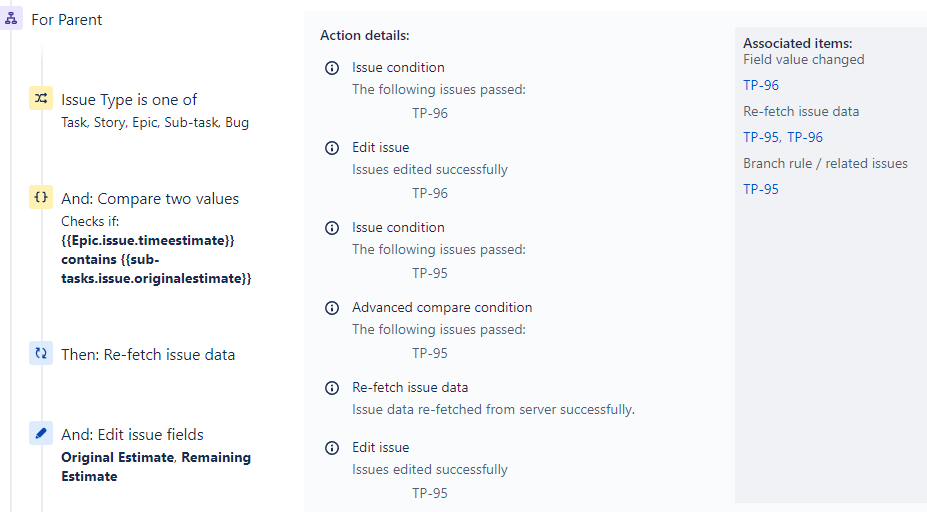Select 'And: Edit issue fields' step
Screen dimensions: 927x512
132,435
